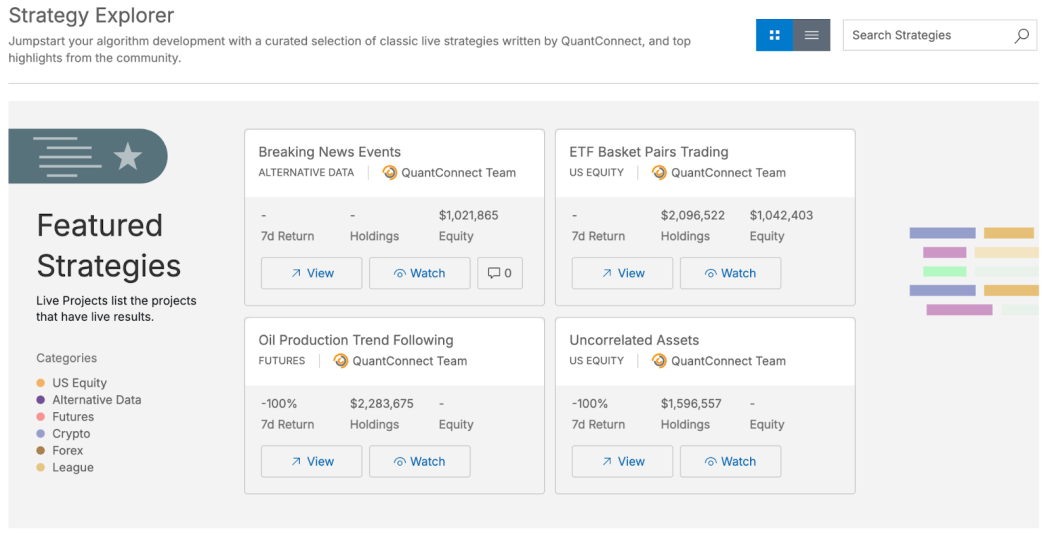The image size is (1050, 536).
Task: Watch the Uncorrelated Assets strategy
Action: (x=731, y=462)
